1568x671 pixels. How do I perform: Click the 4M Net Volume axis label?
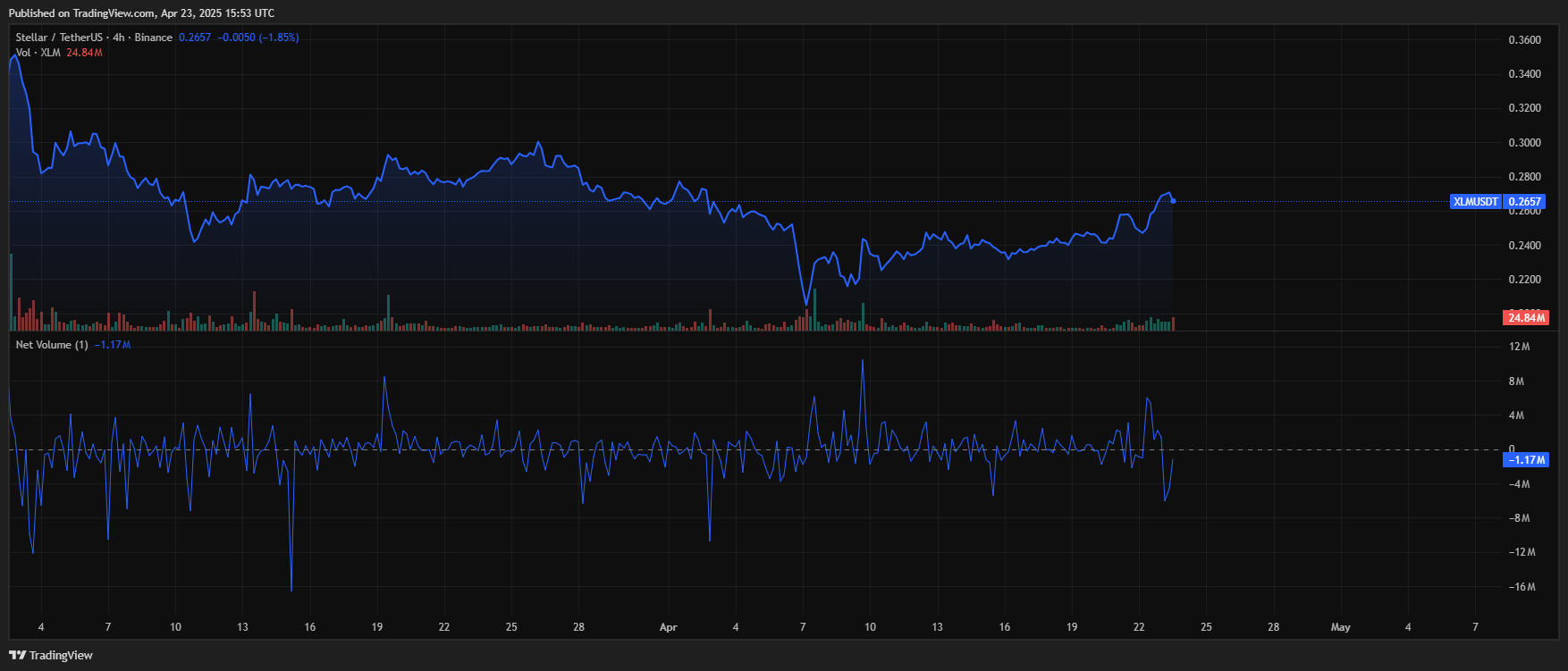(x=1517, y=415)
